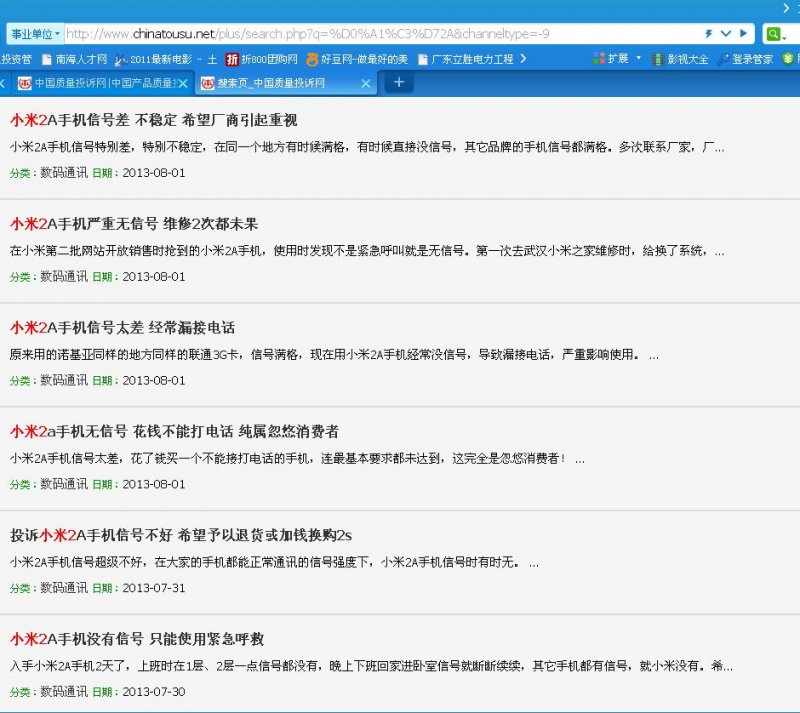Click 数码通讯 under 纯属忽悠消费者 result
This screenshot has height=713, width=800.
(x=64, y=484)
